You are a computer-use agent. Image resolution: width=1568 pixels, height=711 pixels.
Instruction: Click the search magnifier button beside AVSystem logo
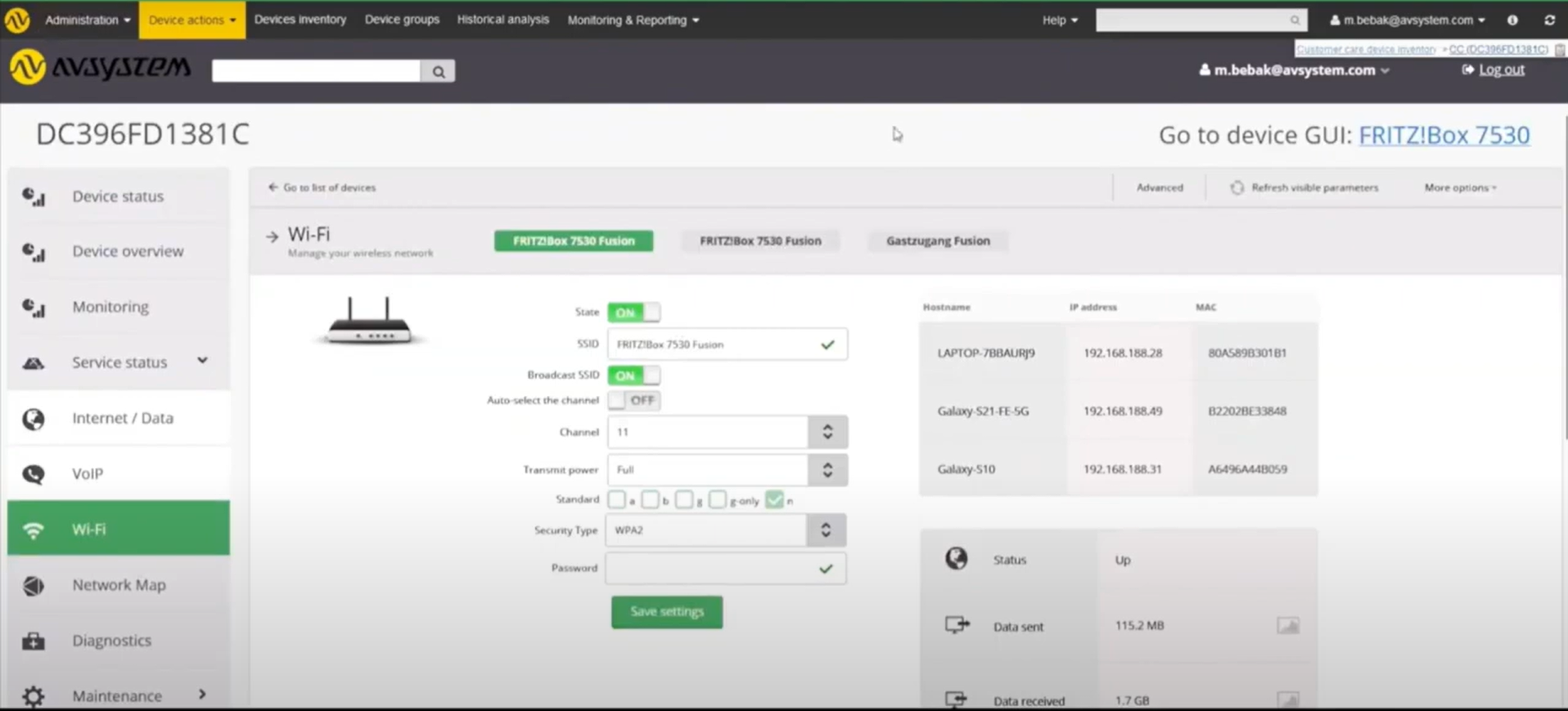(438, 71)
